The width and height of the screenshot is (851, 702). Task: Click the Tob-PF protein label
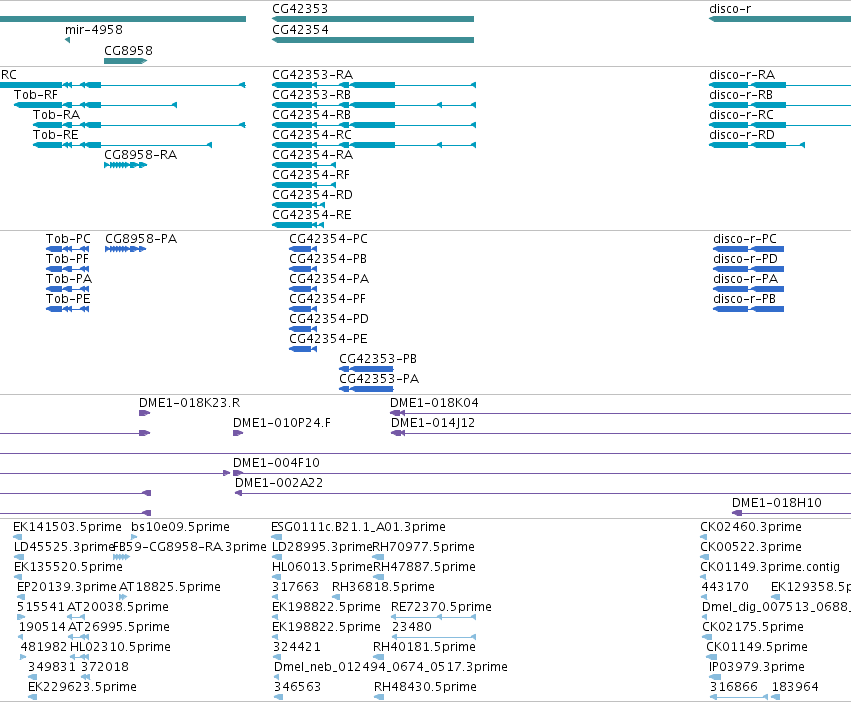(x=67, y=260)
